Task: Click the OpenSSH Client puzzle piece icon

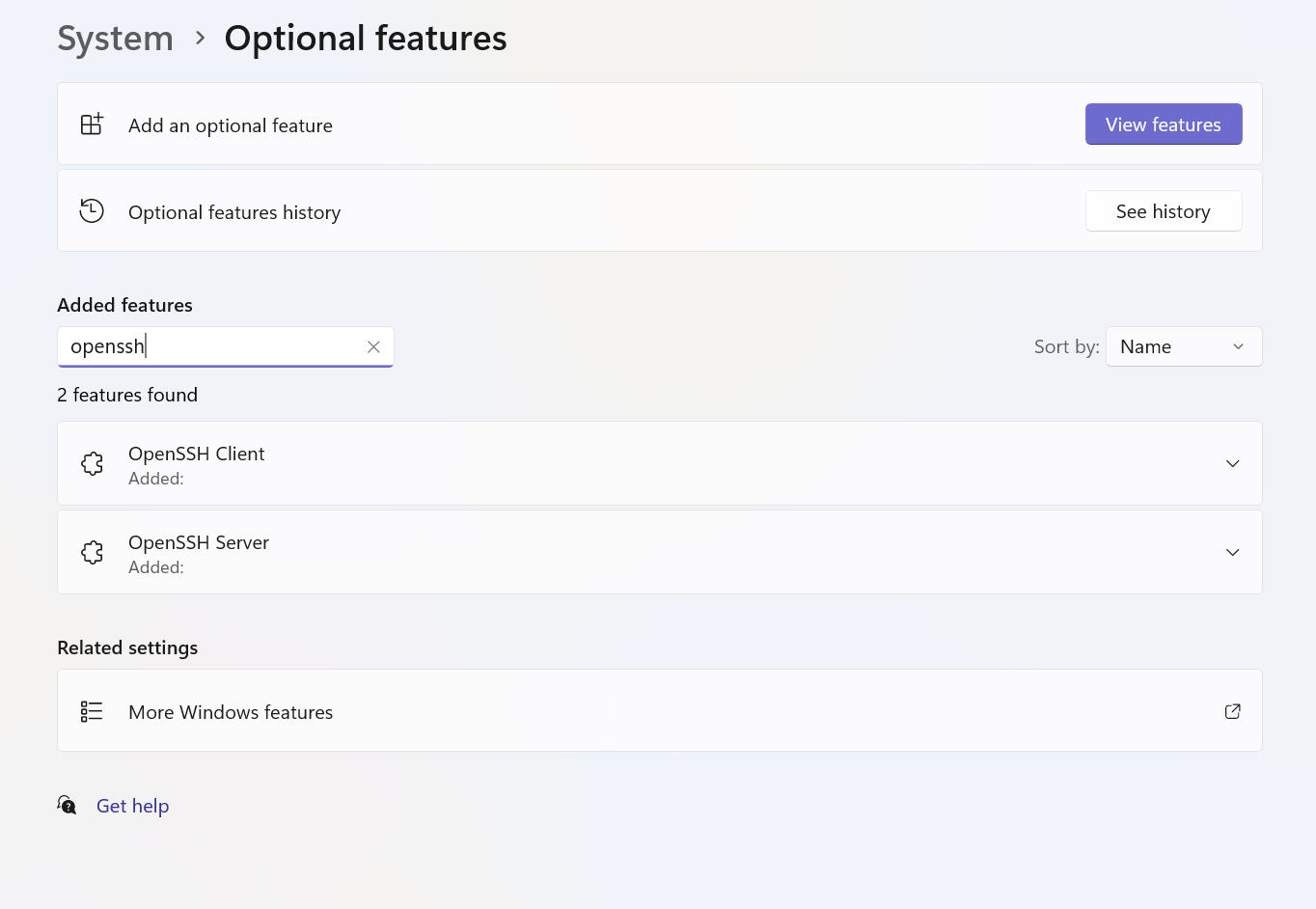Action: [x=93, y=463]
